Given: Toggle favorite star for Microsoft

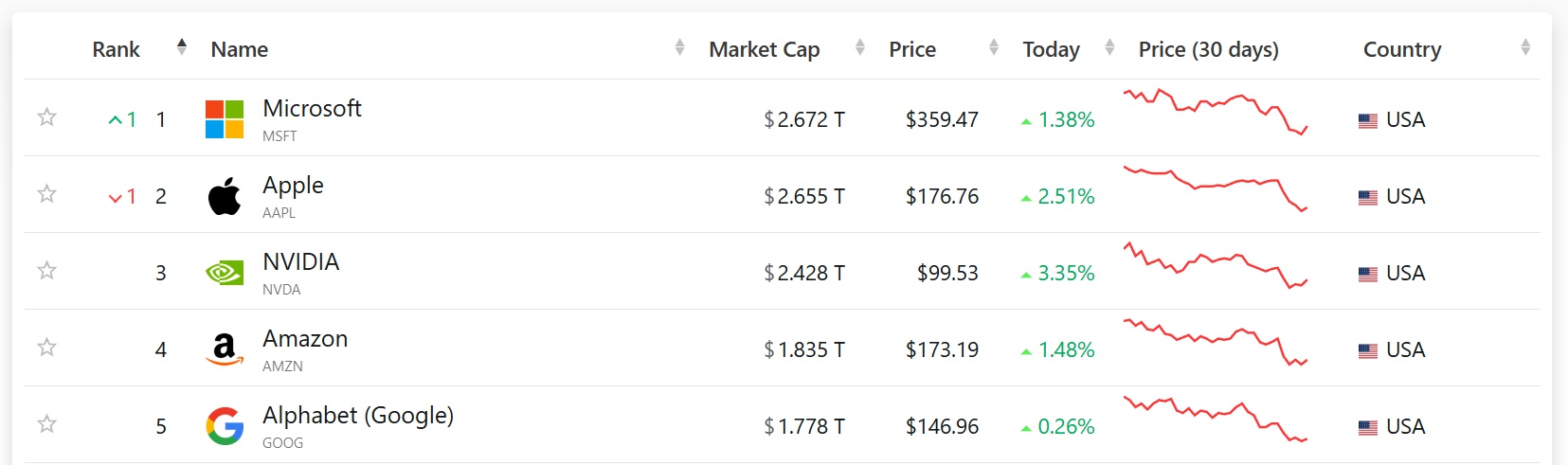Looking at the screenshot, I should click(x=46, y=117).
